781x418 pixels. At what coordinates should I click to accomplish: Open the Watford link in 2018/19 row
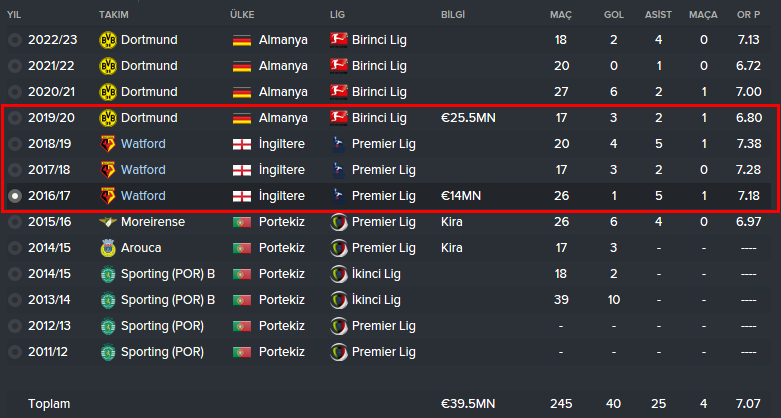coord(143,144)
